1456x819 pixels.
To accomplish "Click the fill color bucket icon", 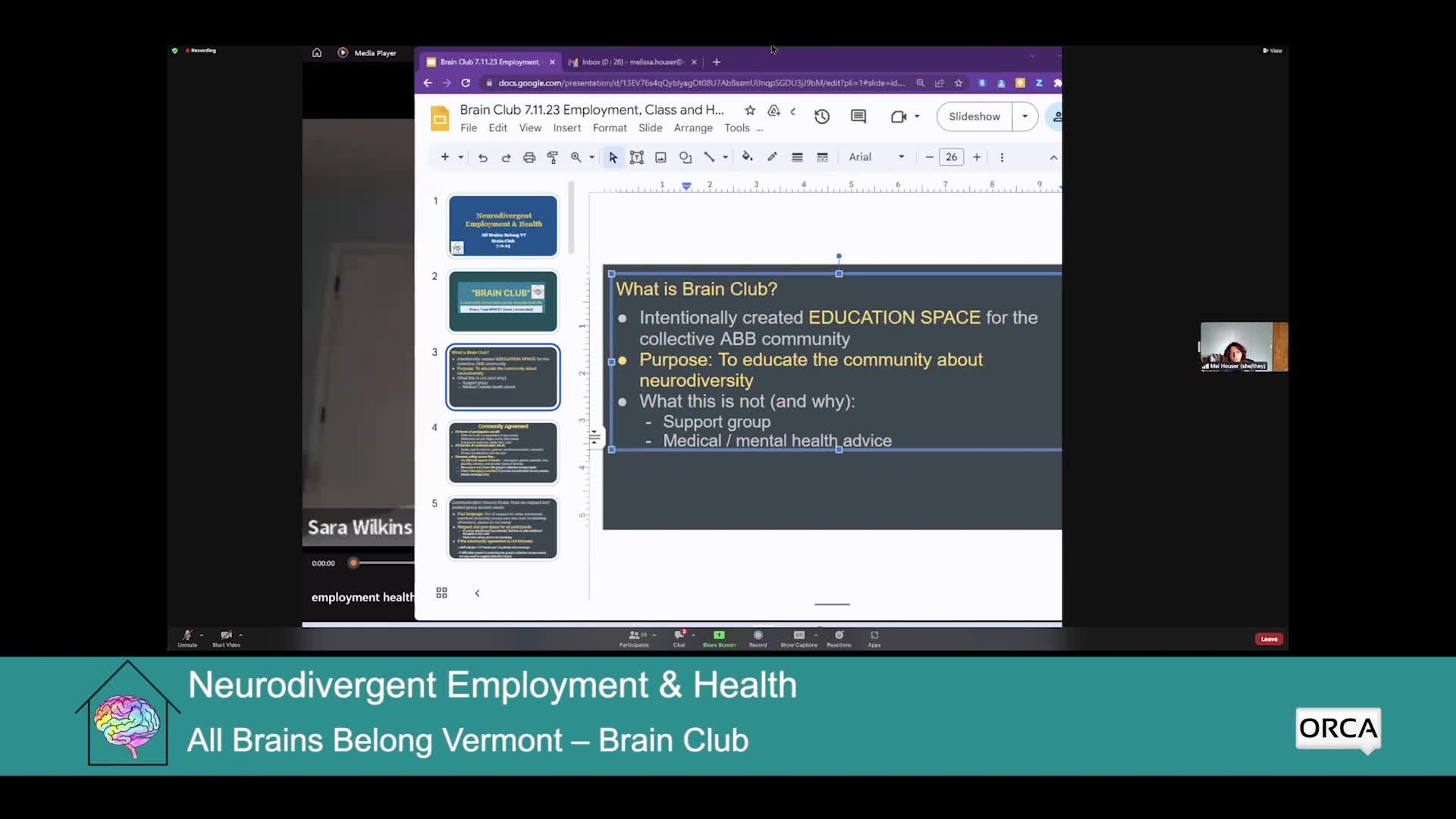I will pyautogui.click(x=747, y=157).
